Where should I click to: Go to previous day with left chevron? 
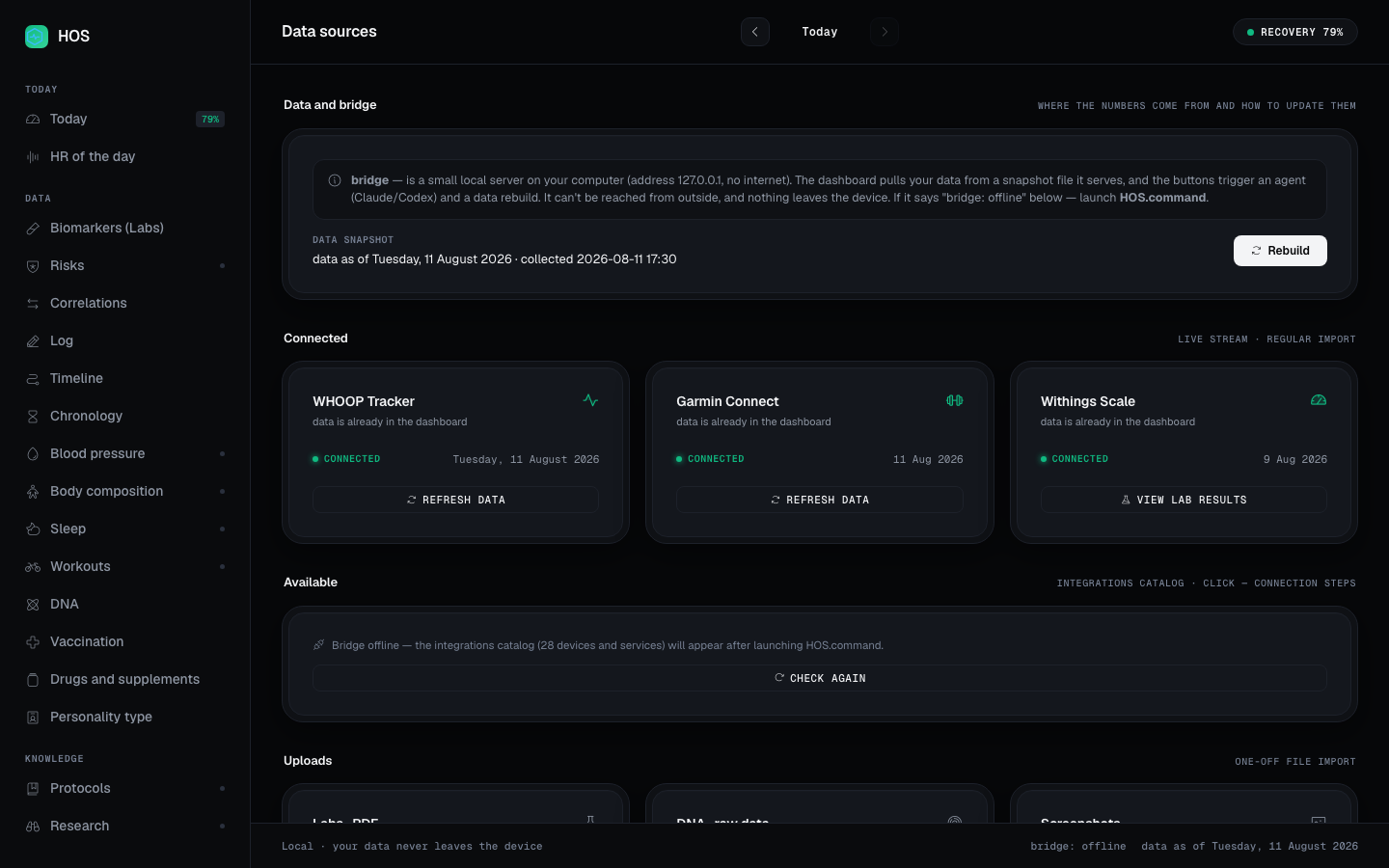tap(755, 32)
